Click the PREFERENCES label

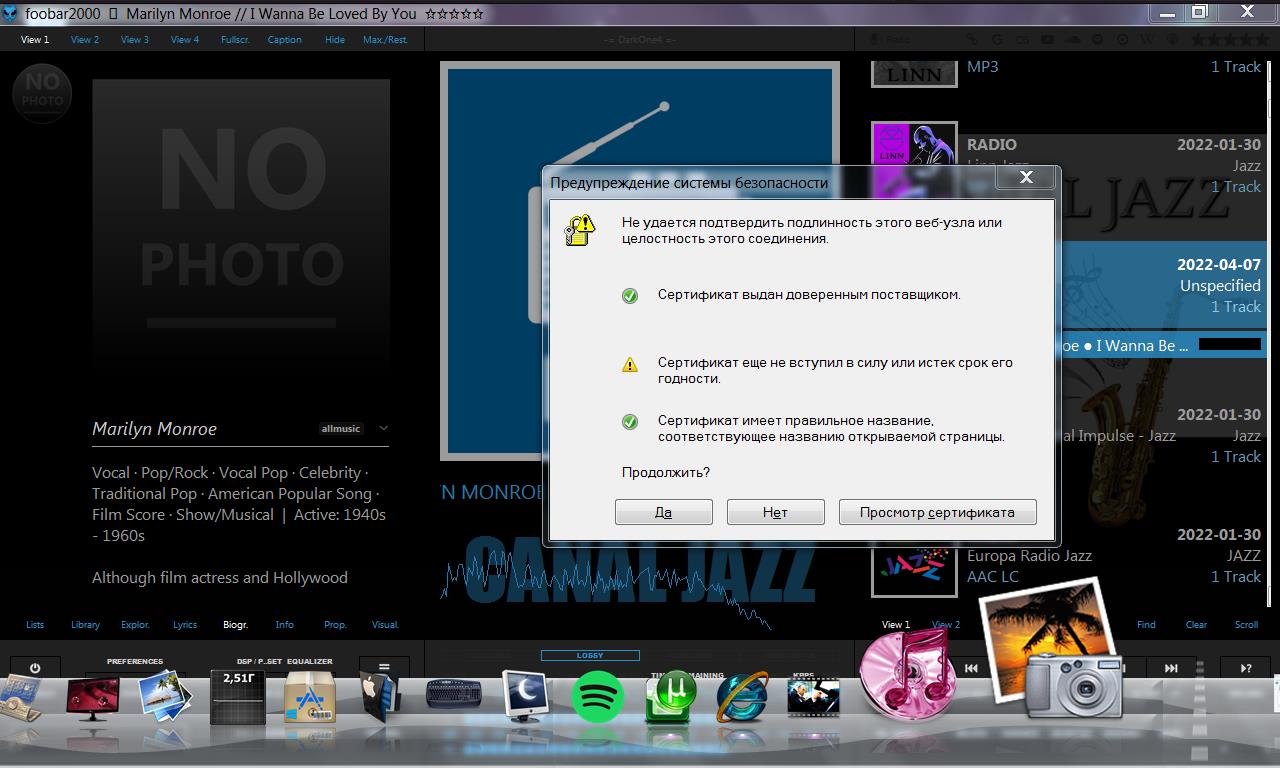click(135, 661)
